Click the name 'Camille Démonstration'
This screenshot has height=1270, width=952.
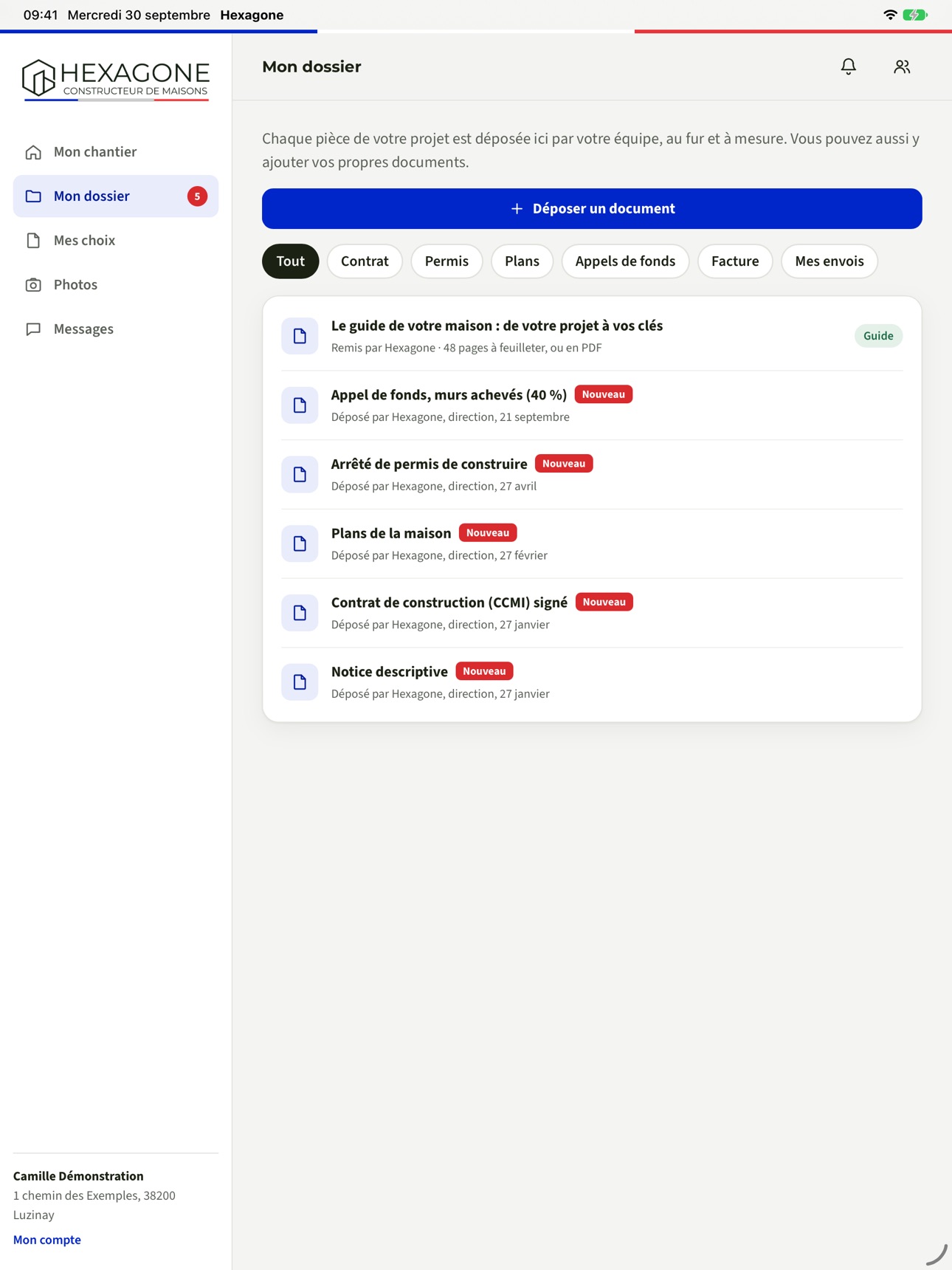78,1176
